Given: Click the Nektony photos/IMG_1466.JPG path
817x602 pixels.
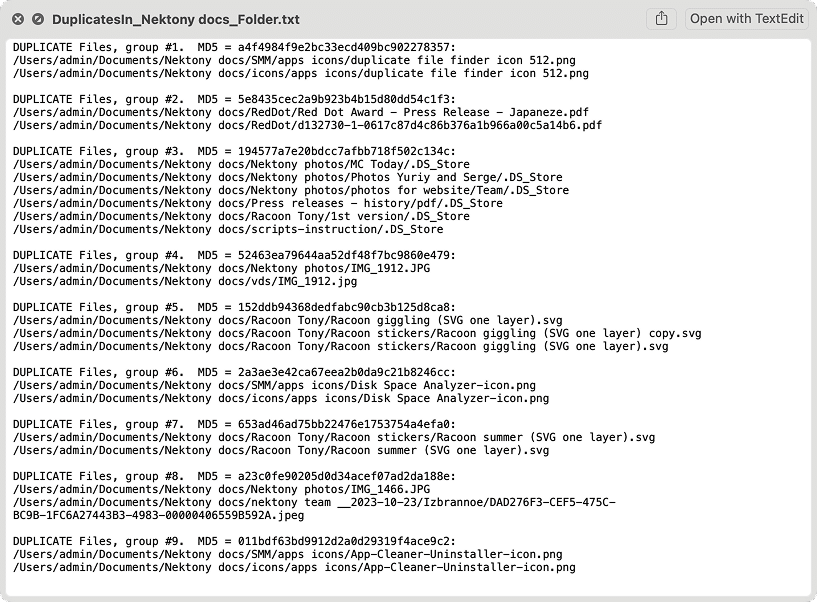Looking at the screenshot, I should (x=221, y=490).
